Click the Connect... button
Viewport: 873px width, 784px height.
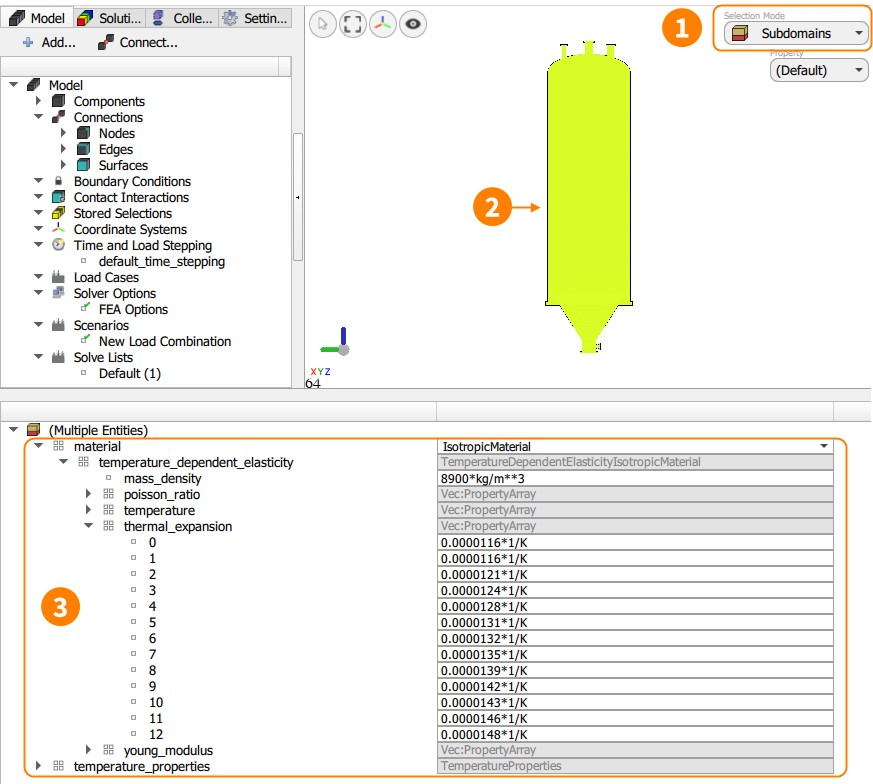click(x=138, y=42)
